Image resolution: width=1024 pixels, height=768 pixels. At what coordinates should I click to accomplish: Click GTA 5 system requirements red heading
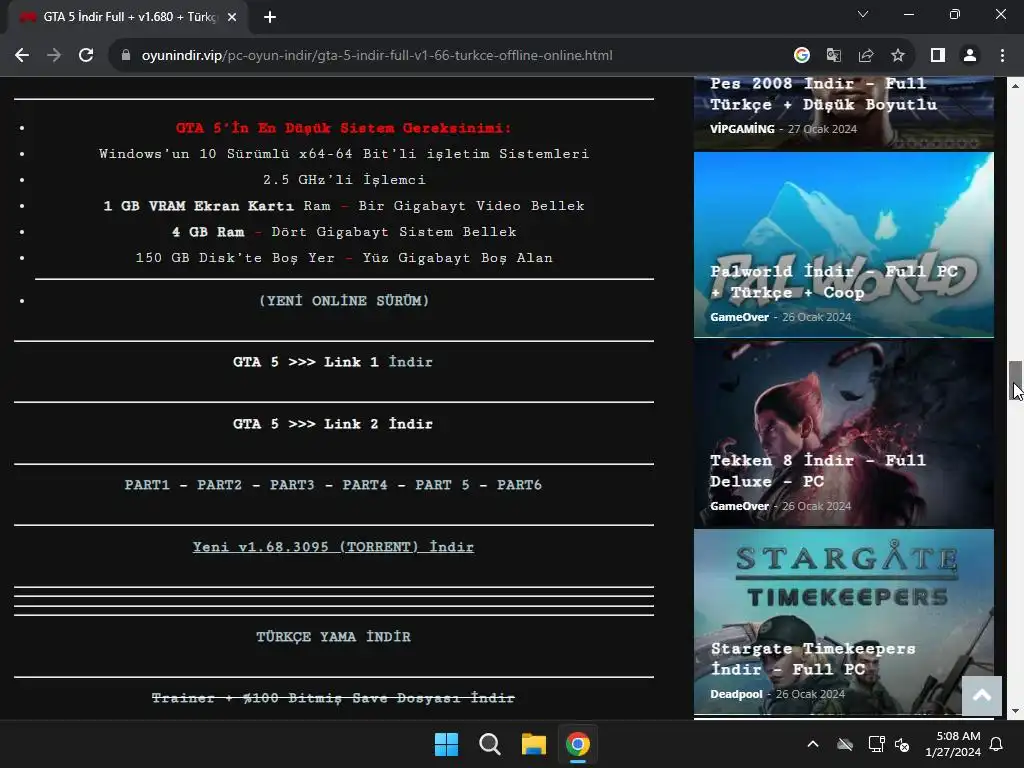coord(344,128)
